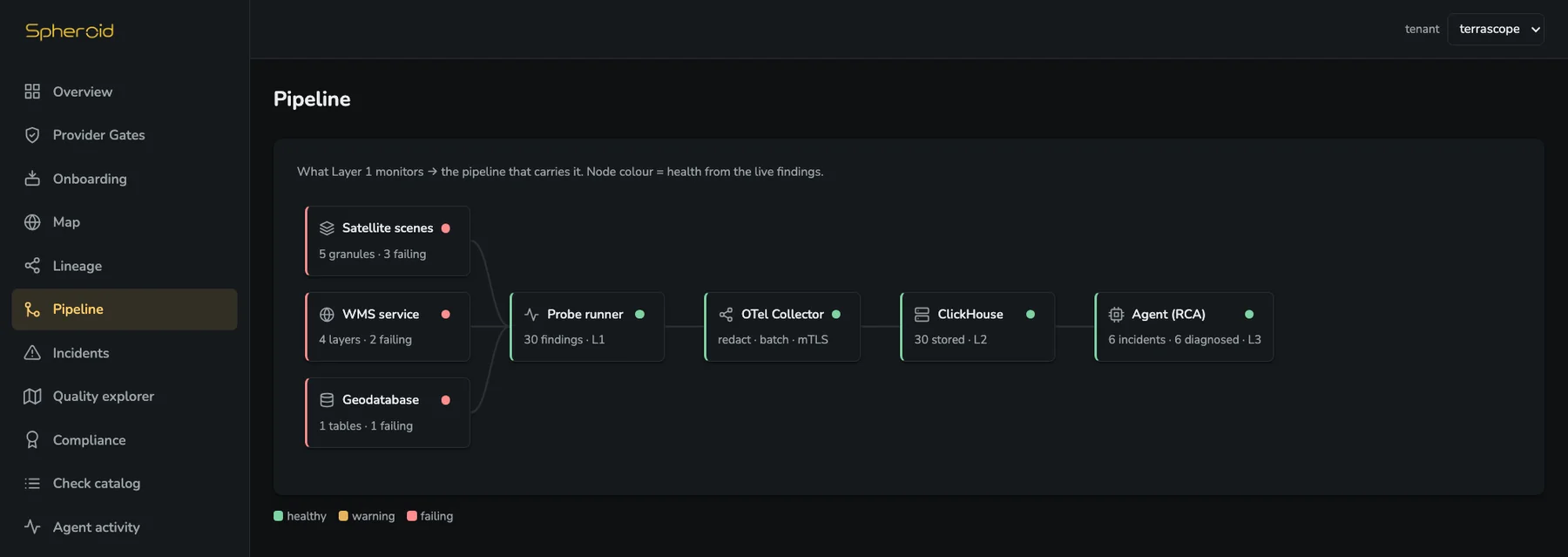This screenshot has width=1568, height=557.
Task: Click the Compliance ribbon icon
Action: (32, 440)
